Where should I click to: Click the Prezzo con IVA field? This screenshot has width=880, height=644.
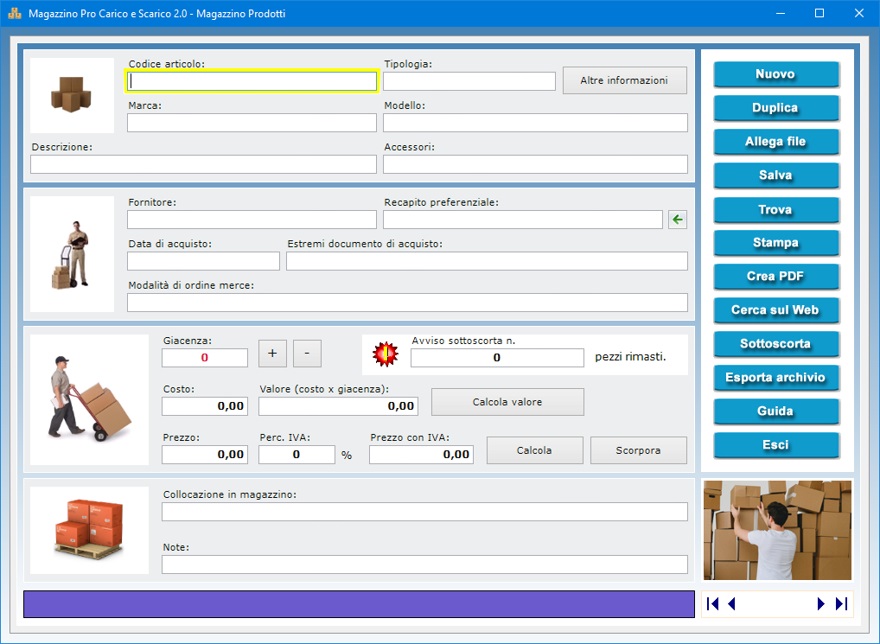click(x=421, y=454)
